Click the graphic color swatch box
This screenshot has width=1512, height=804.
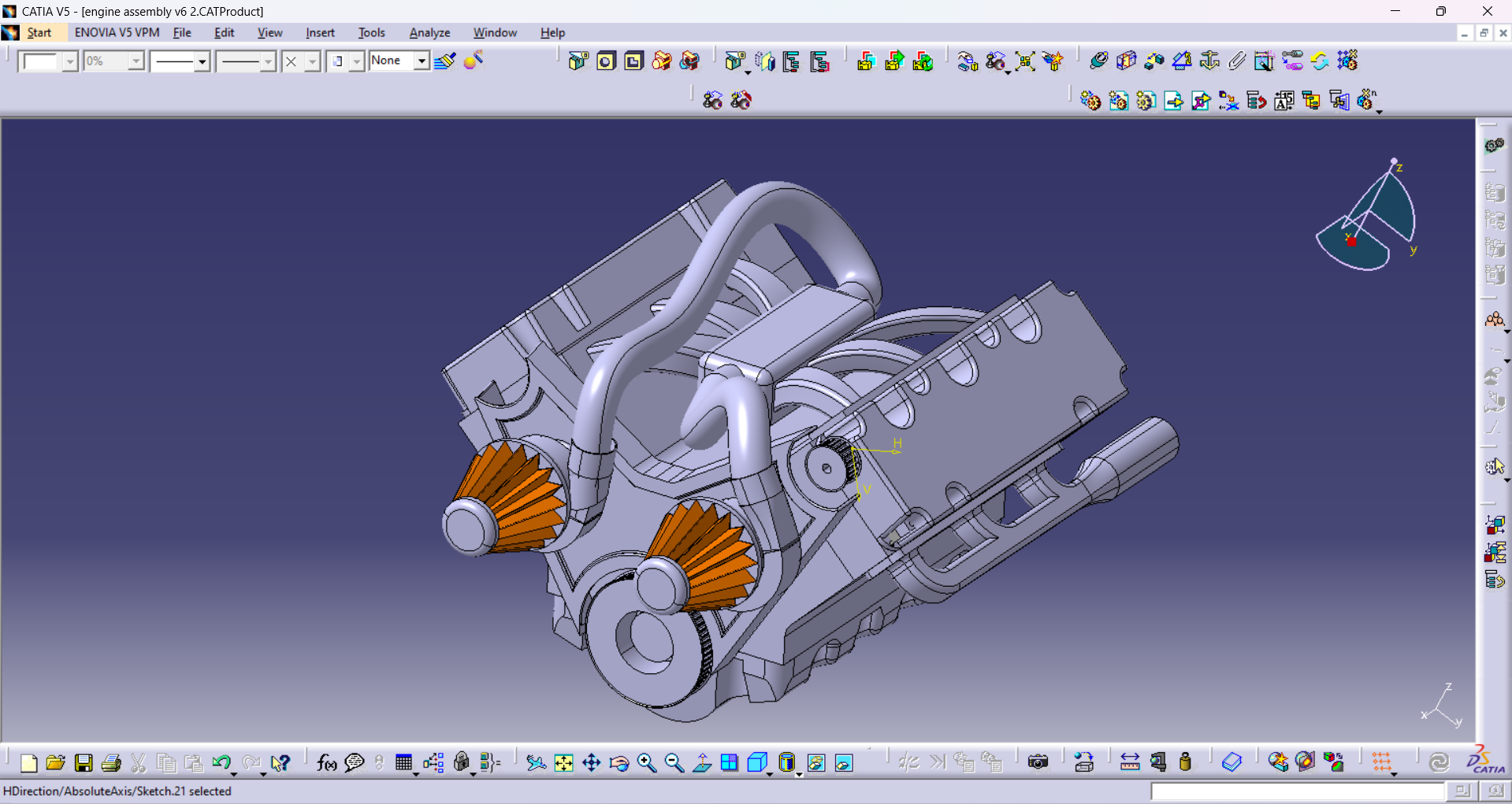point(39,61)
